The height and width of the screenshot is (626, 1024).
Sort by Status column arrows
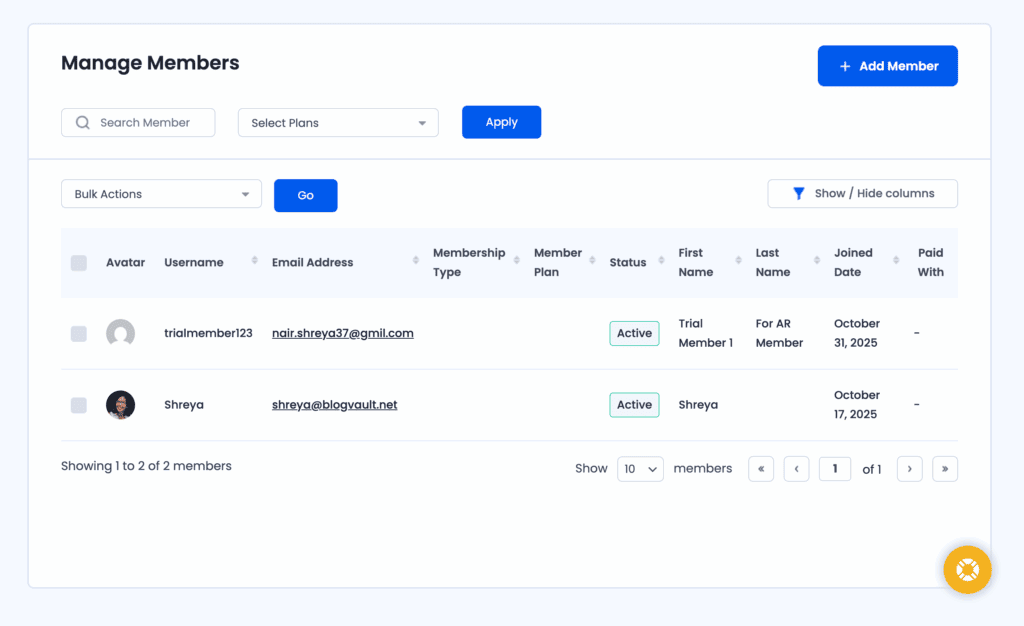click(661, 260)
